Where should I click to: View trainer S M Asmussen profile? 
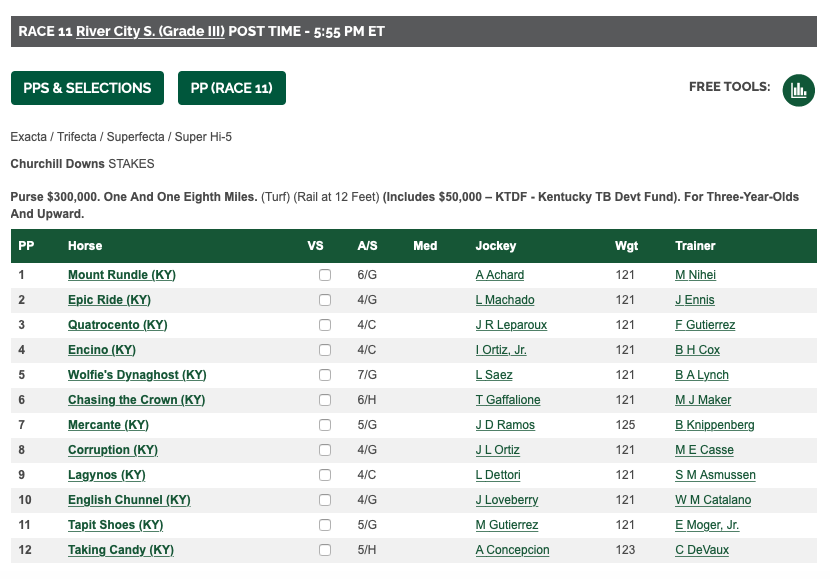[x=715, y=475]
